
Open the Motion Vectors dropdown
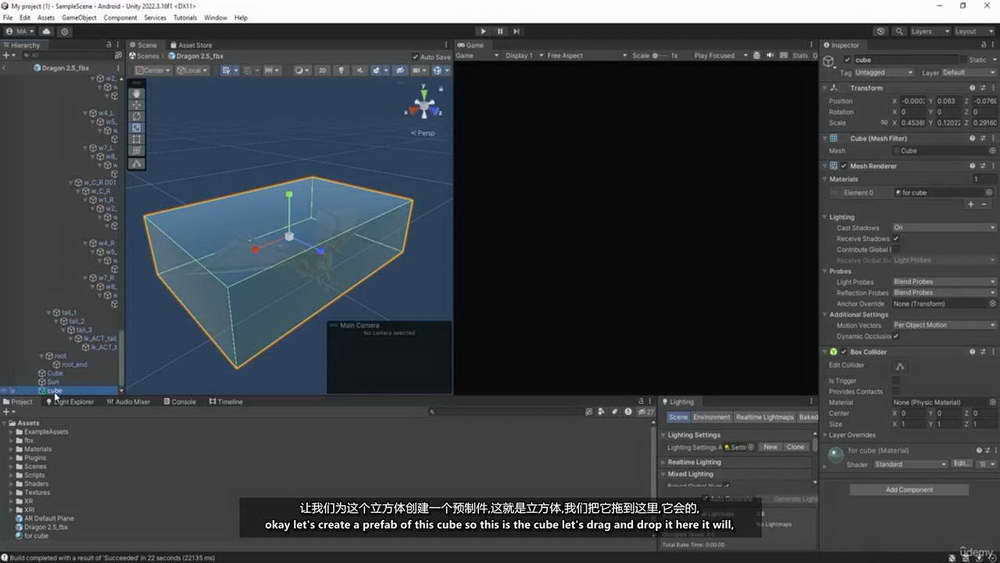coord(944,325)
